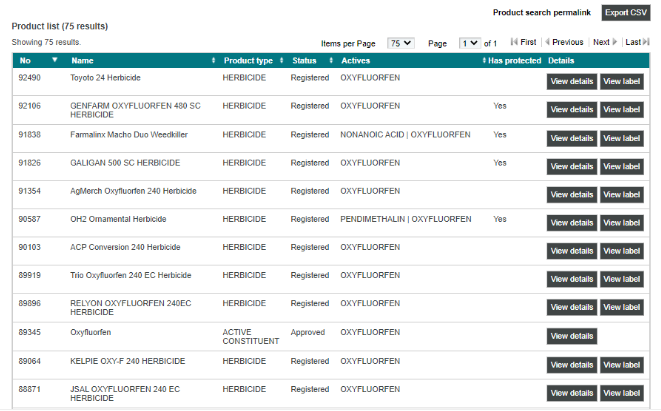View label for ACP Conversion 240 Herbicide

coord(621,251)
